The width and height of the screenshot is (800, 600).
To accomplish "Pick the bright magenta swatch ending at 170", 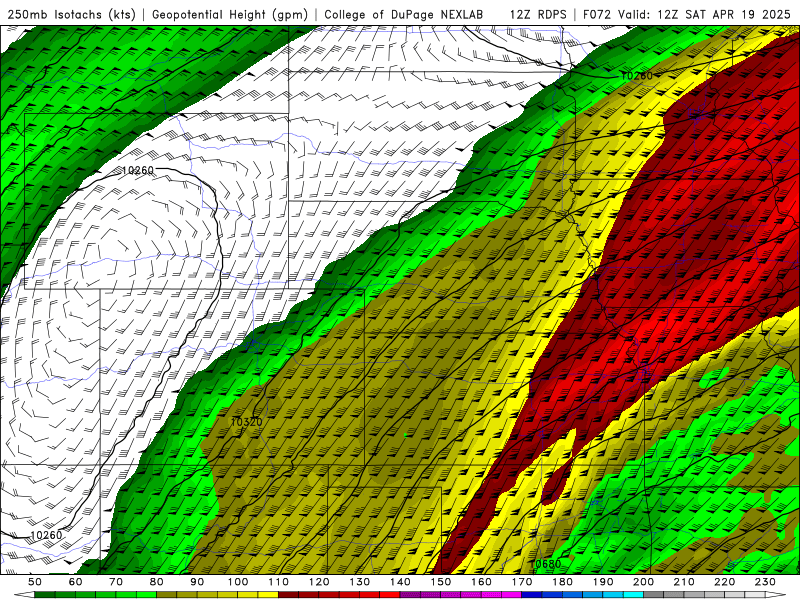I will tap(511, 594).
